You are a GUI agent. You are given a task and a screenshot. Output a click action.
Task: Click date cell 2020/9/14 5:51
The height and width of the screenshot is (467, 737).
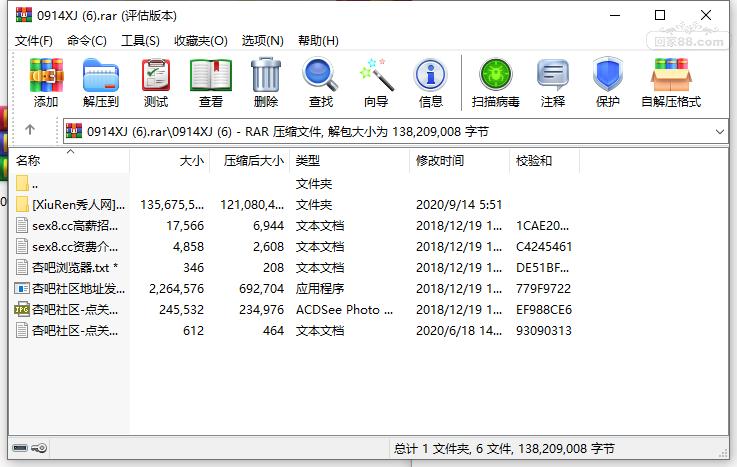tap(459, 204)
